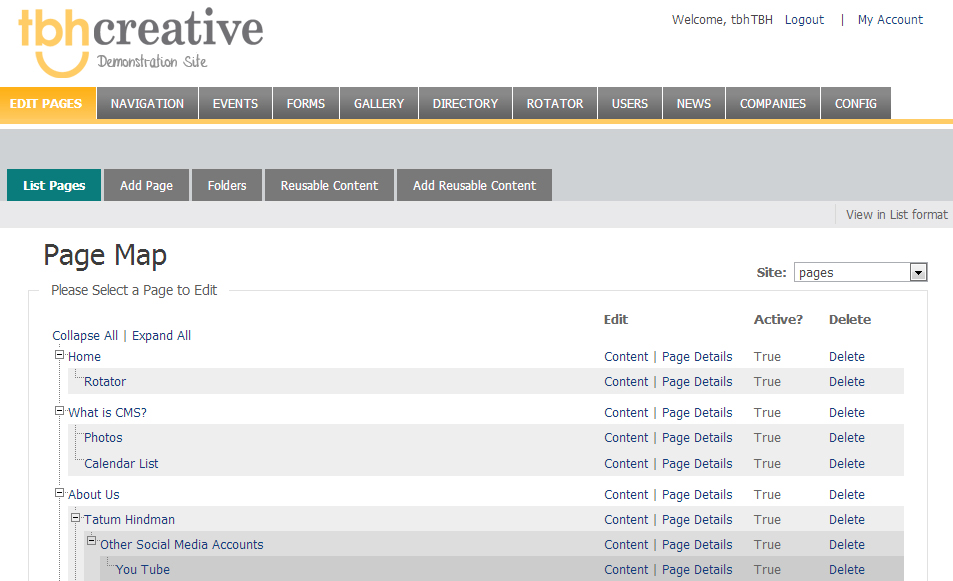Switch to the Navigation tab

pyautogui.click(x=147, y=104)
